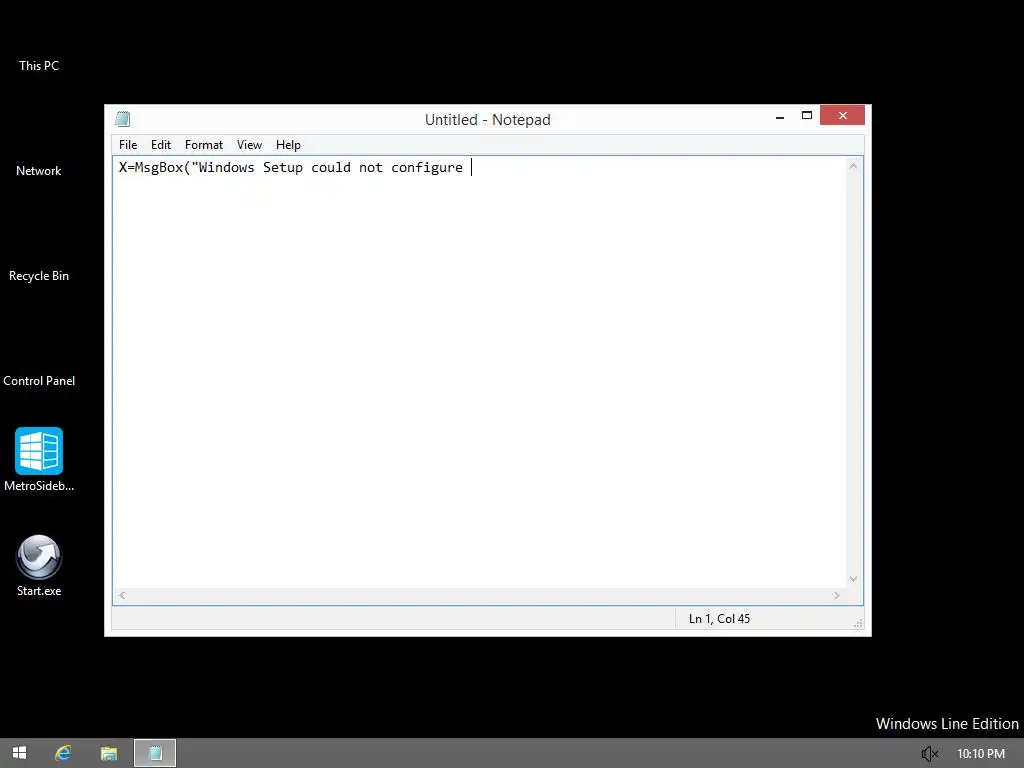Open the Edit menu in Notepad
Screen dimensions: 1024x768
[161, 145]
